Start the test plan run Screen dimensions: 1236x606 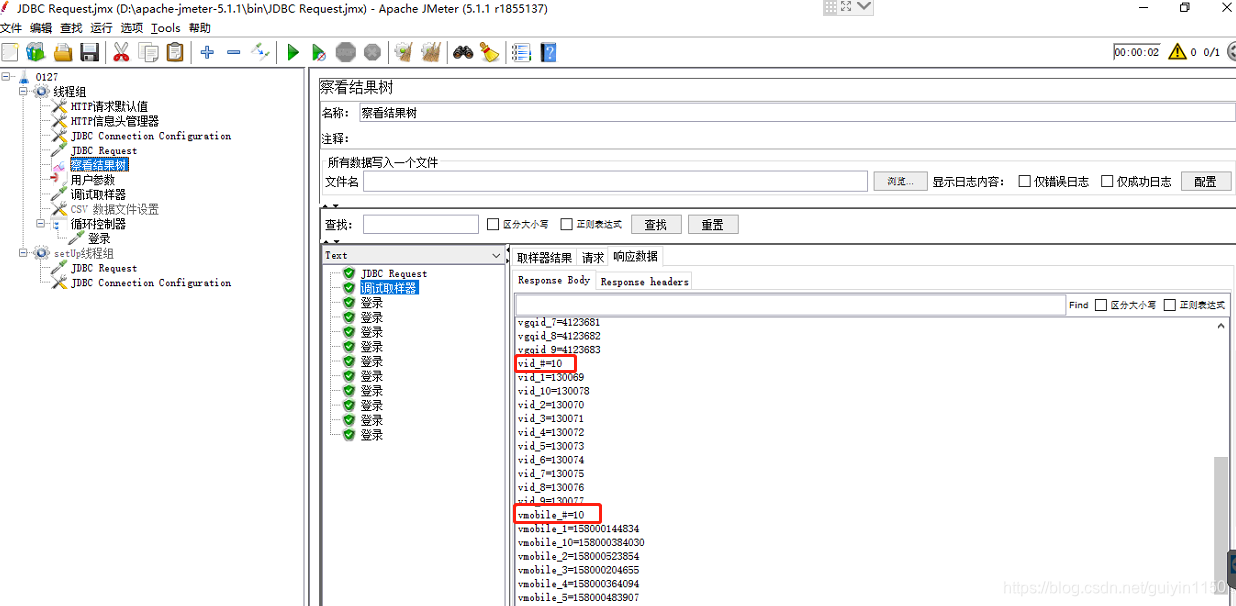pos(293,52)
